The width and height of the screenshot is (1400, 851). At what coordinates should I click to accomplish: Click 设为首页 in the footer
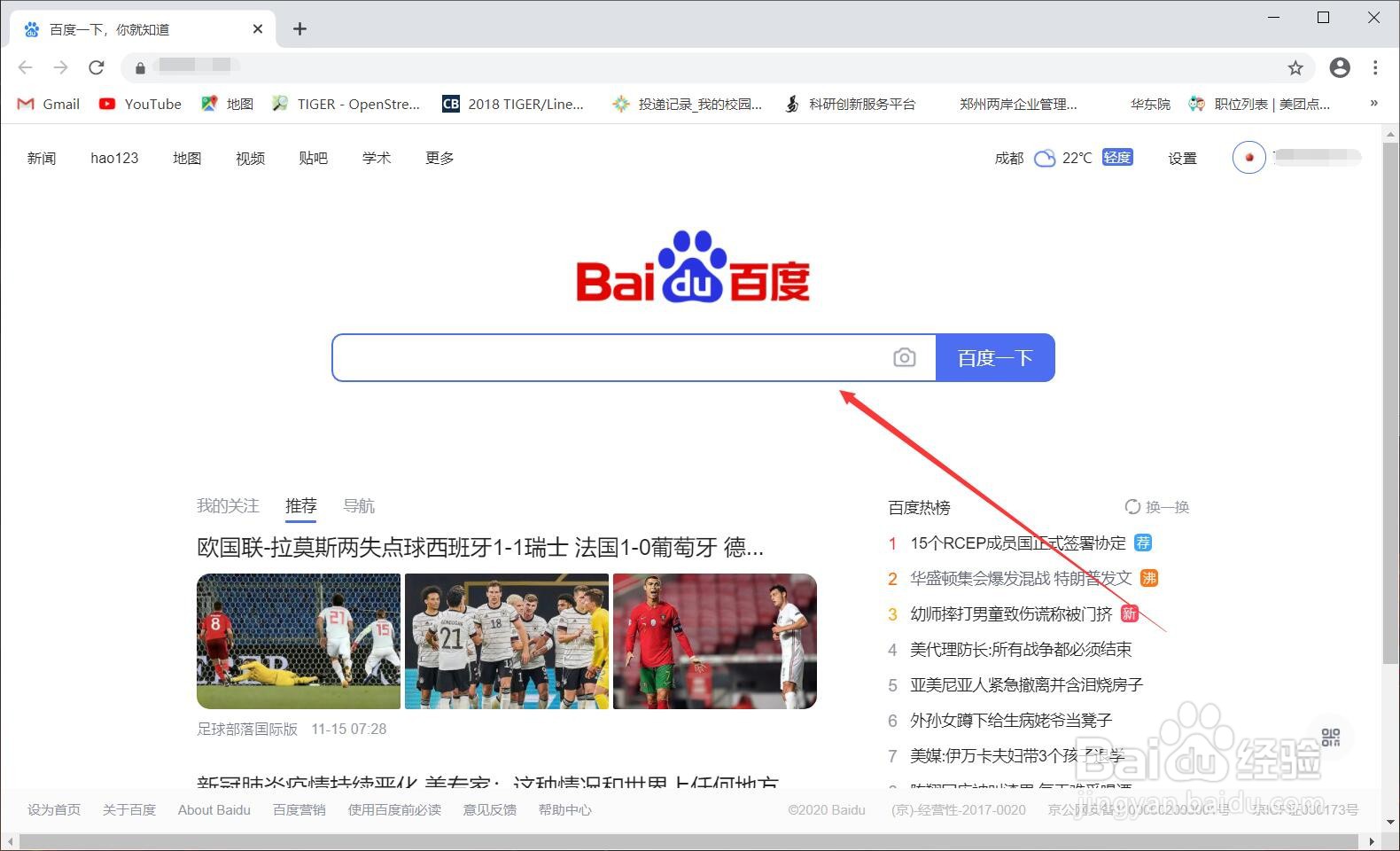point(54,809)
